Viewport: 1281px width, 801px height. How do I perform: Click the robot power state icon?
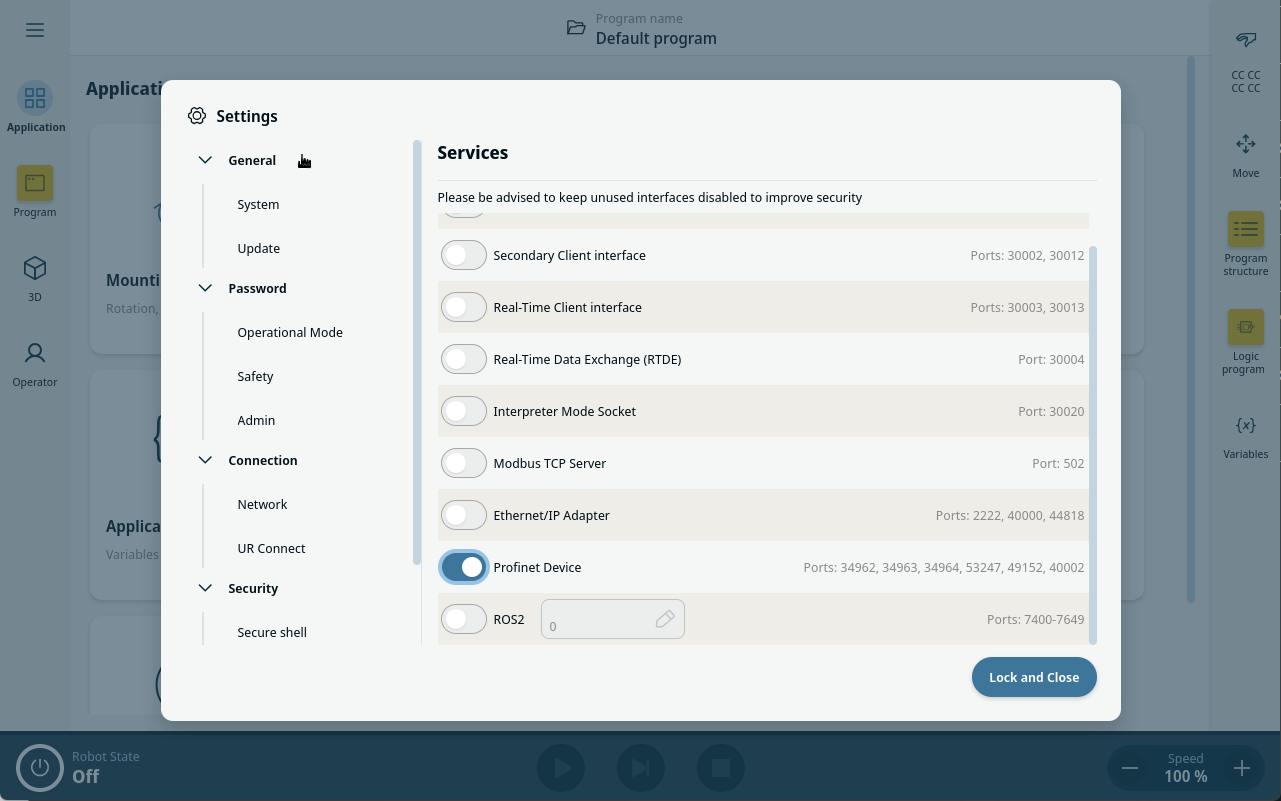tap(40, 768)
